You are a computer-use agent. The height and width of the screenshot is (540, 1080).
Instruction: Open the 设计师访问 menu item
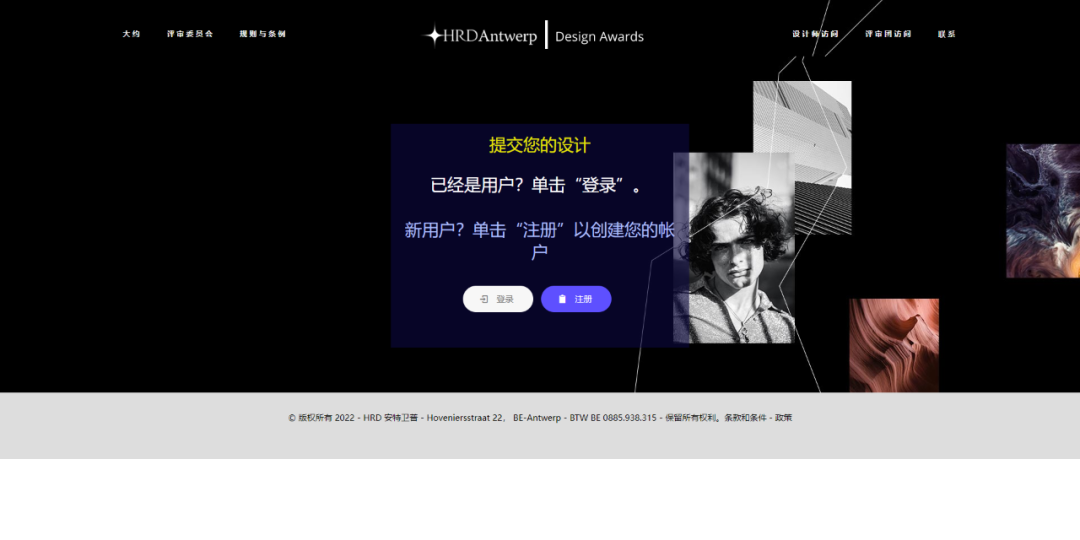pyautogui.click(x=816, y=34)
